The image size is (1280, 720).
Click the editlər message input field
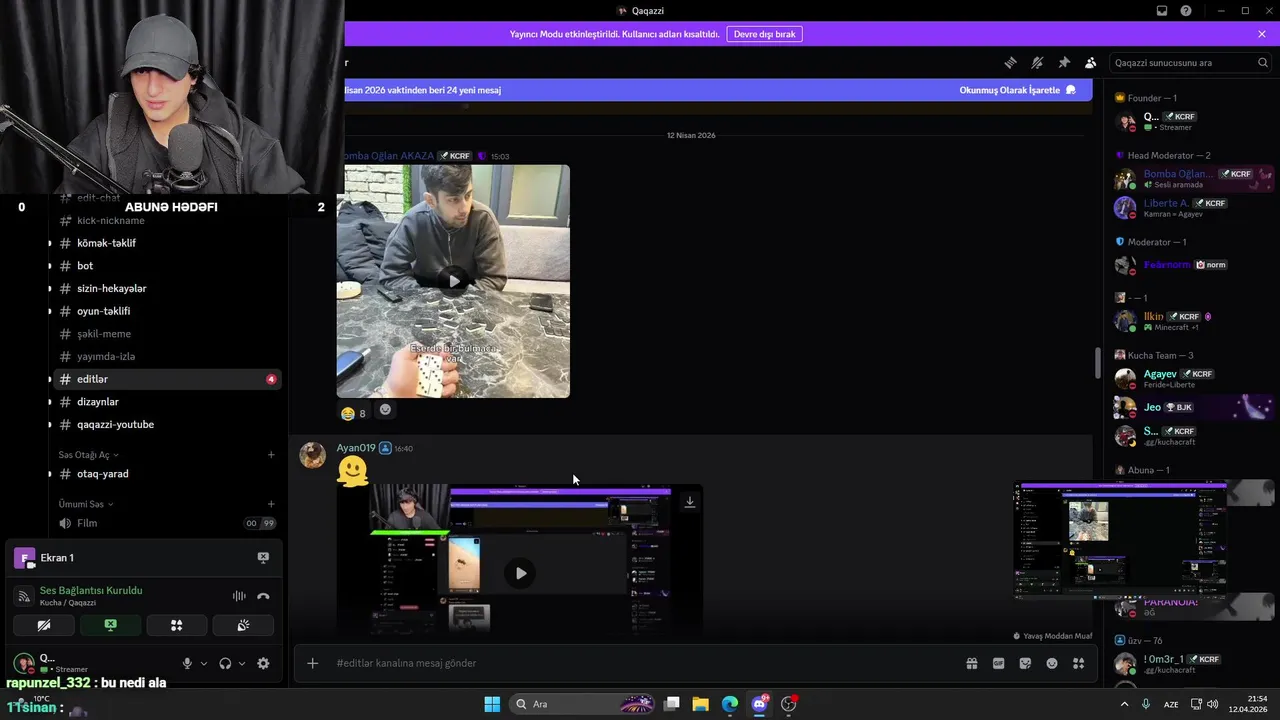point(640,663)
